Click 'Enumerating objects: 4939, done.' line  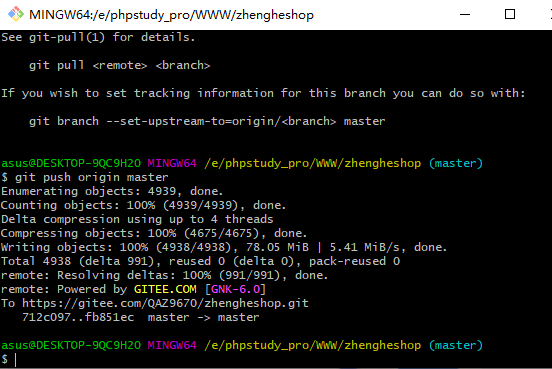112,191
